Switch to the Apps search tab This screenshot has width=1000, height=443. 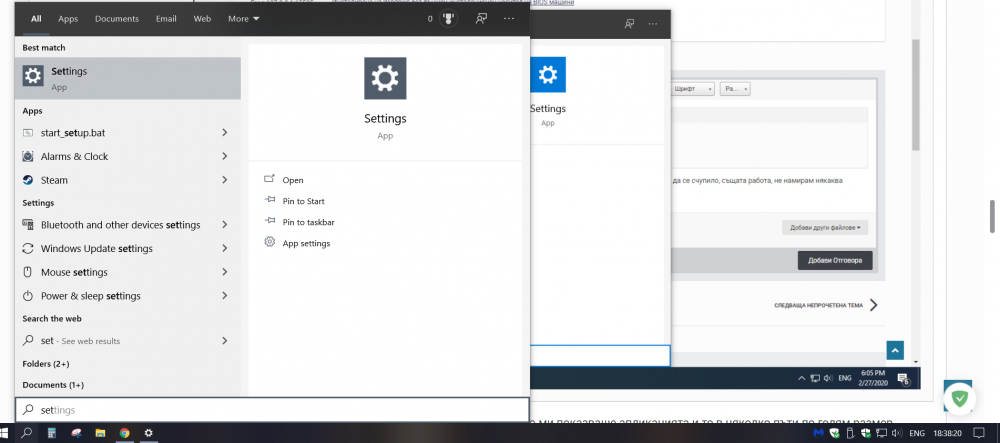point(68,19)
